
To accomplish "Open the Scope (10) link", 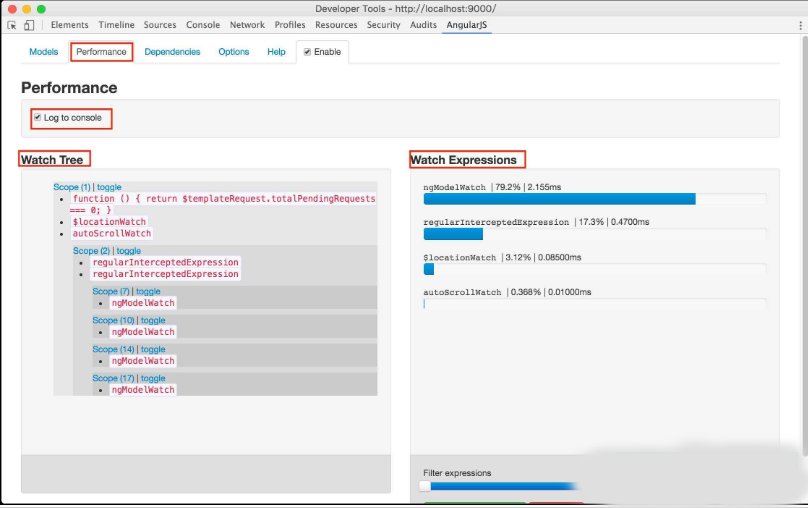I will pyautogui.click(x=113, y=320).
